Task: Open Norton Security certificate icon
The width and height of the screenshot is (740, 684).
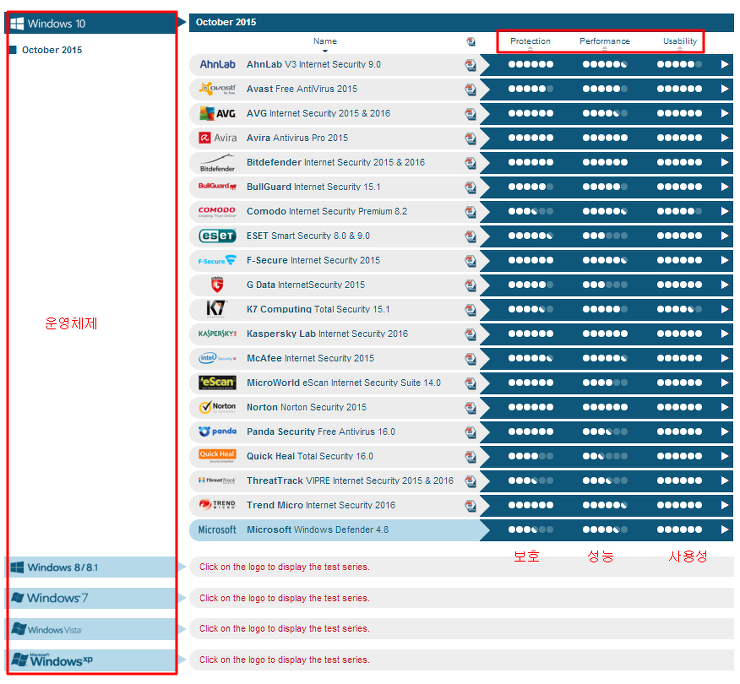Action: click(470, 408)
